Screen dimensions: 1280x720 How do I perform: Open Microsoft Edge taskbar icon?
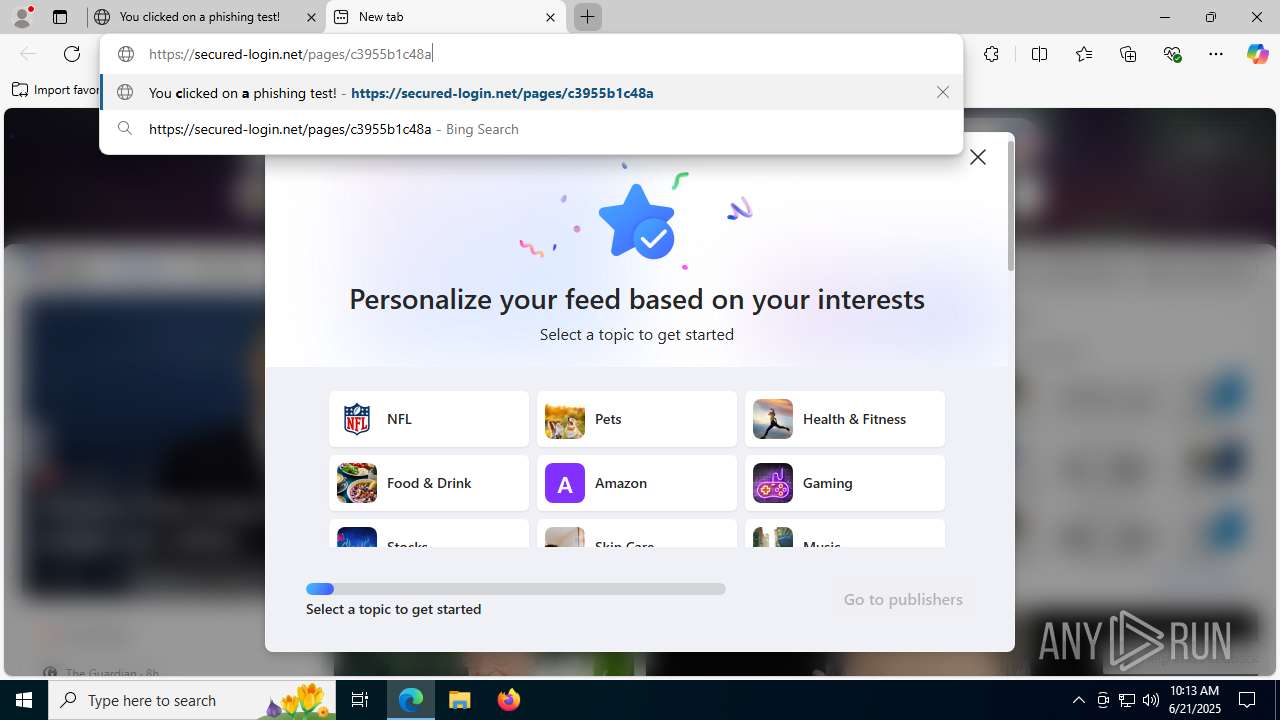click(411, 700)
